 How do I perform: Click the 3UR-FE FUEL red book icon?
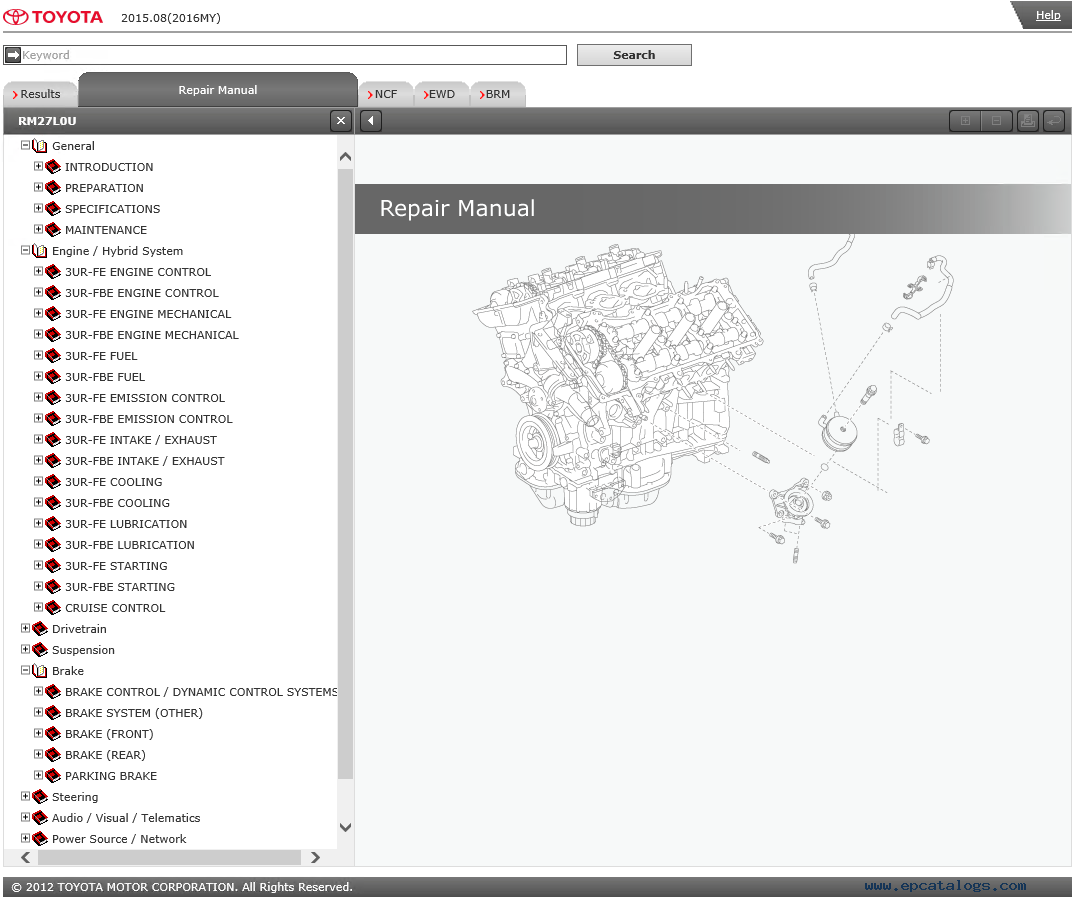click(x=53, y=356)
